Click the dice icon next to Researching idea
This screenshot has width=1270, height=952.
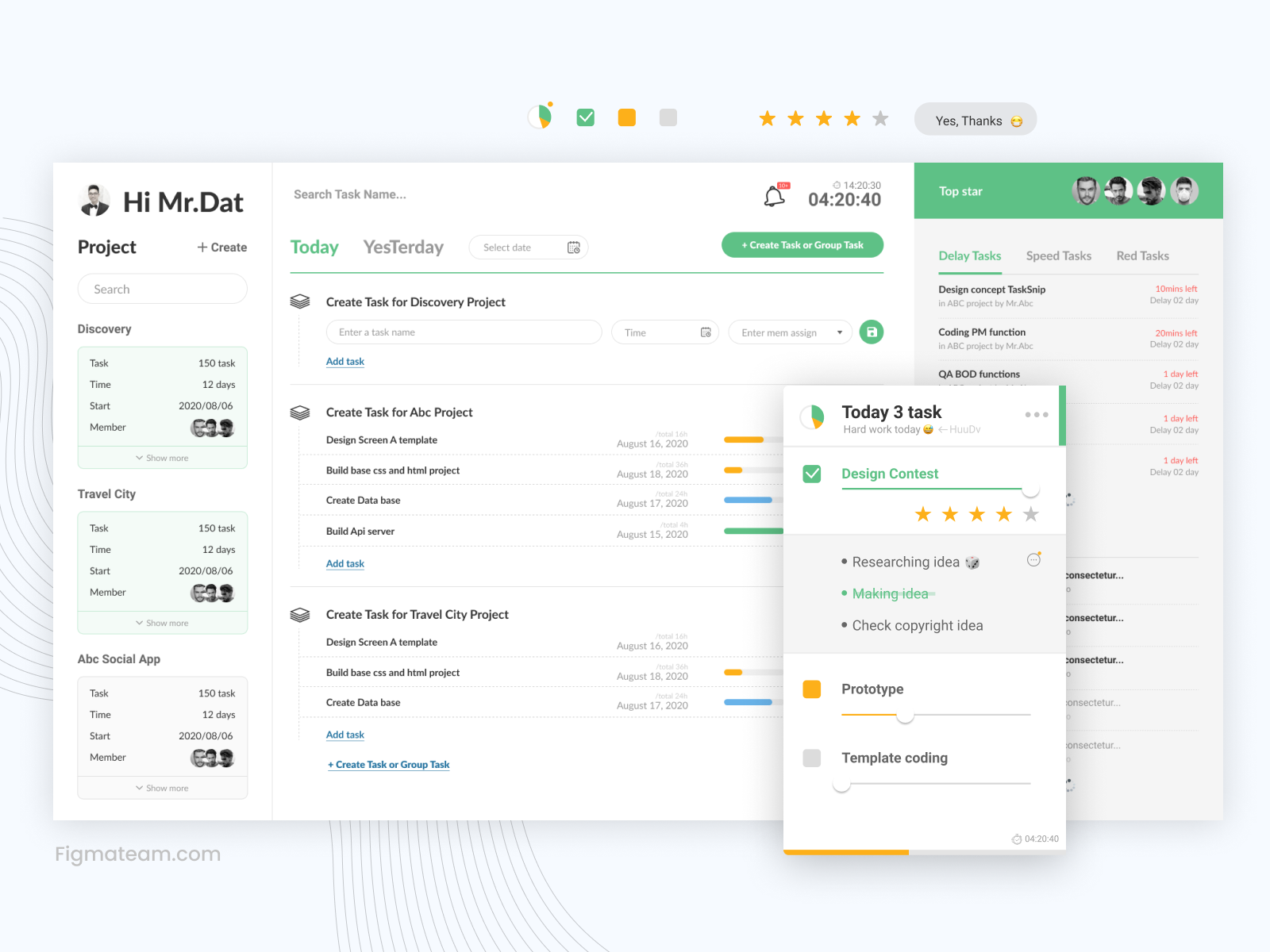[972, 561]
